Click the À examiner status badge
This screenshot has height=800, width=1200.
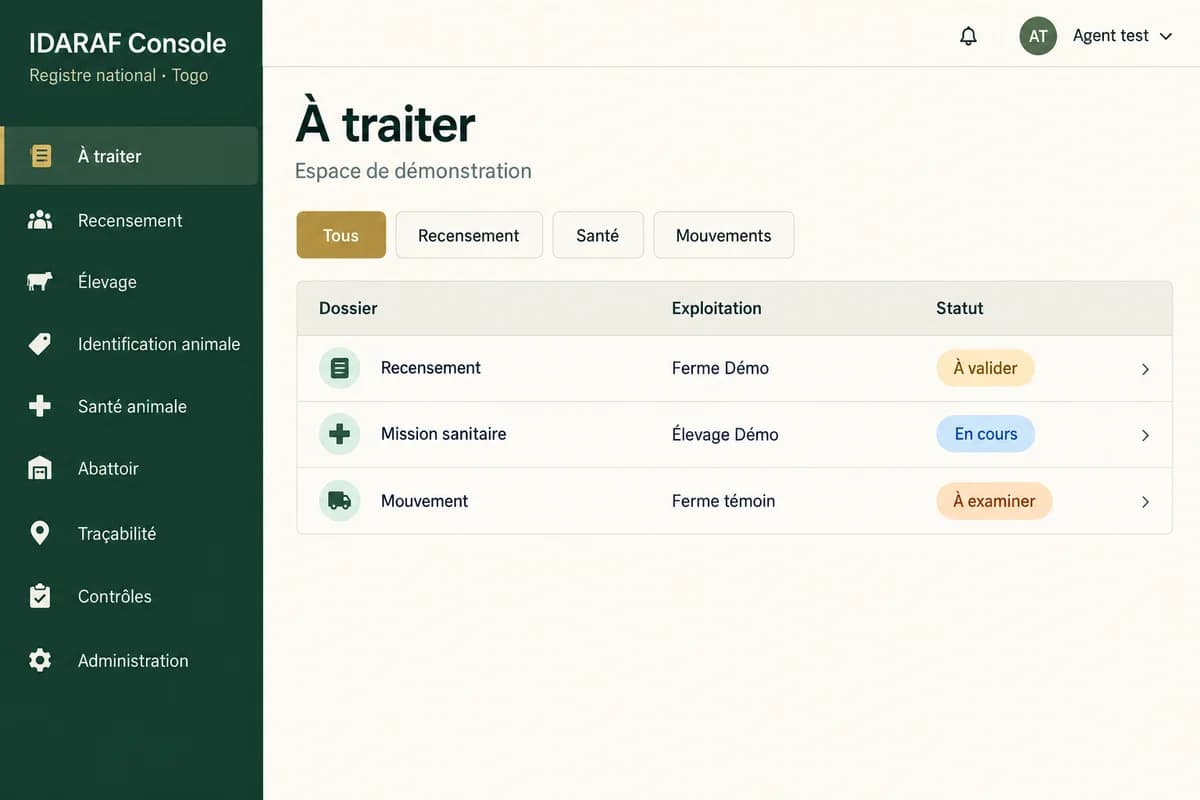994,501
